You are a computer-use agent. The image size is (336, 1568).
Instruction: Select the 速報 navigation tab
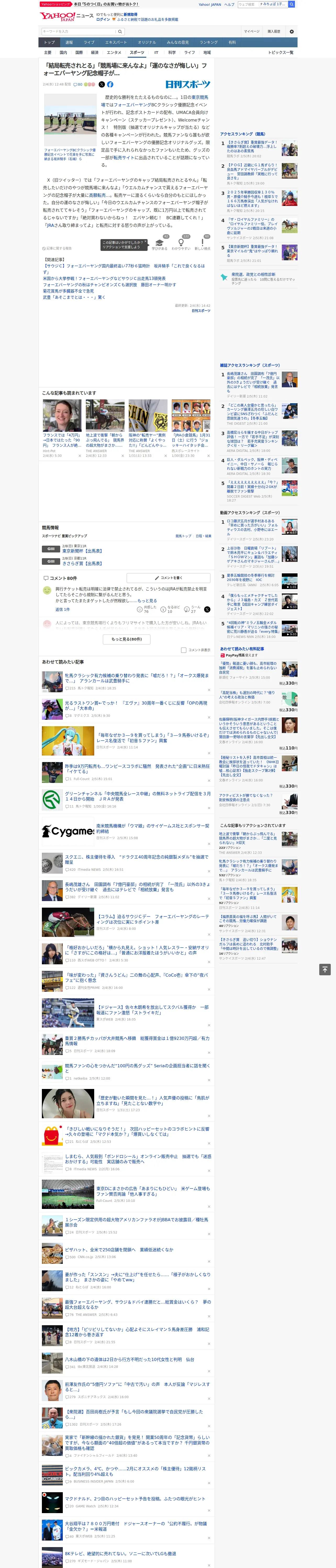pyautogui.click(x=69, y=43)
